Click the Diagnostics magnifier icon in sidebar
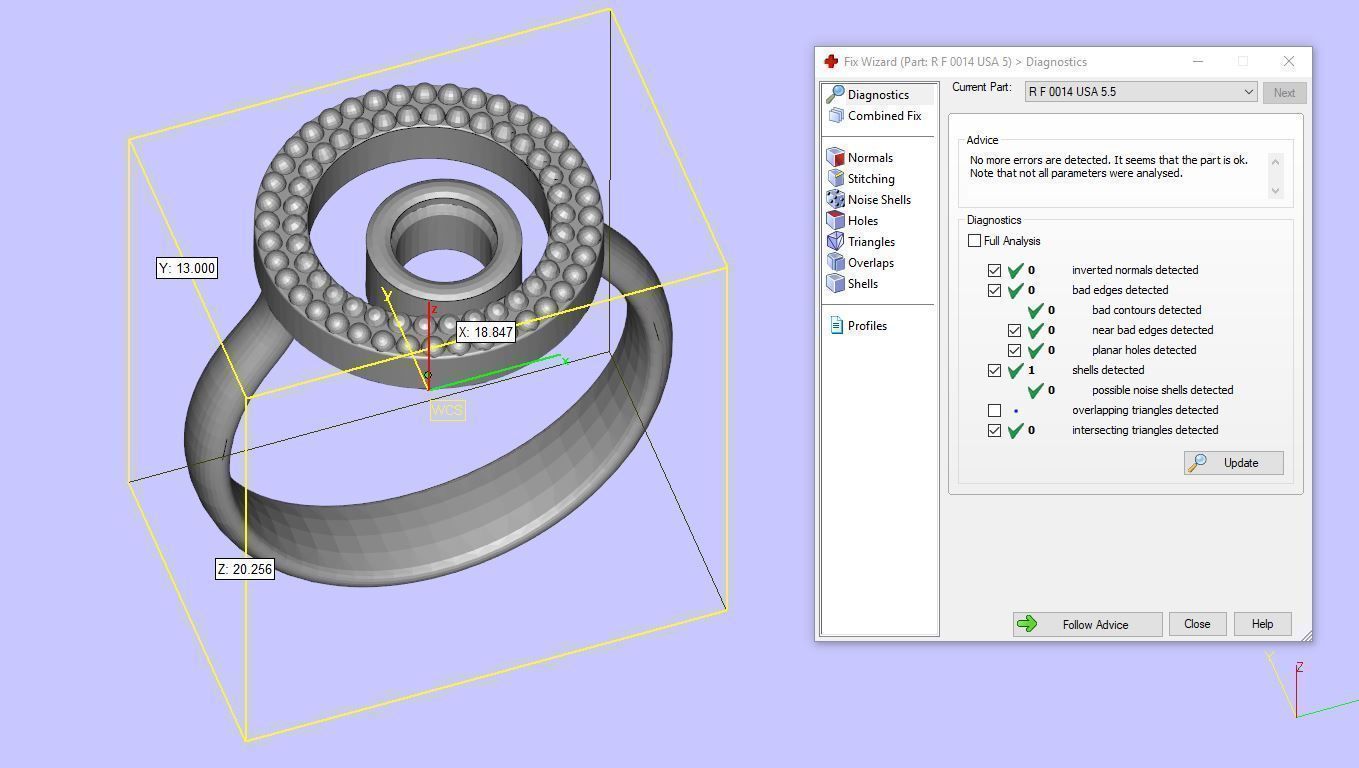 pos(835,94)
